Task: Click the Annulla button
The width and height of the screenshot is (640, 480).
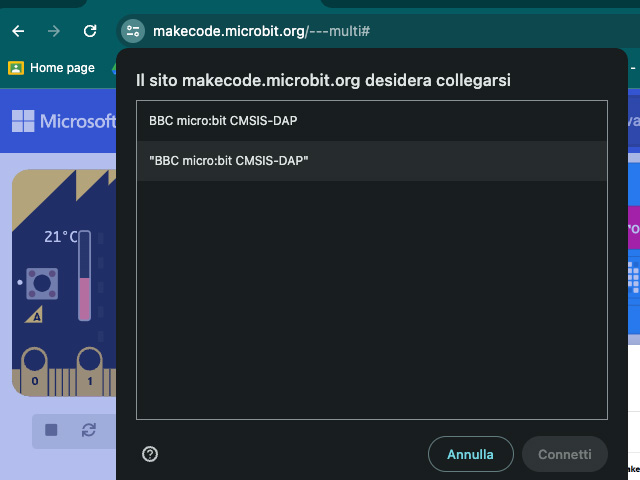Action: [x=470, y=454]
